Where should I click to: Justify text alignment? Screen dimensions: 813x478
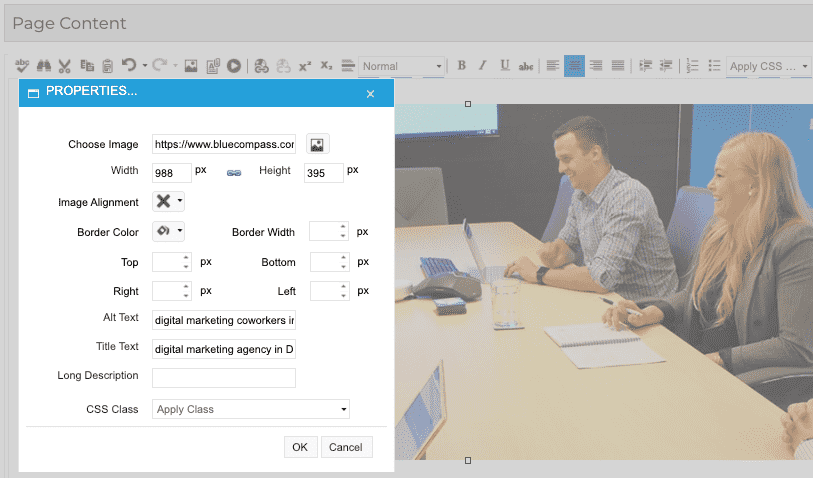(618, 66)
